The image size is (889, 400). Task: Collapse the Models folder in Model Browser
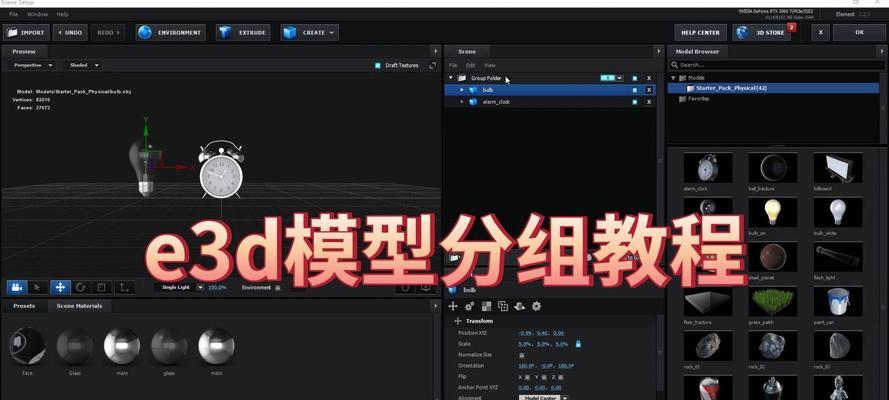click(674, 78)
